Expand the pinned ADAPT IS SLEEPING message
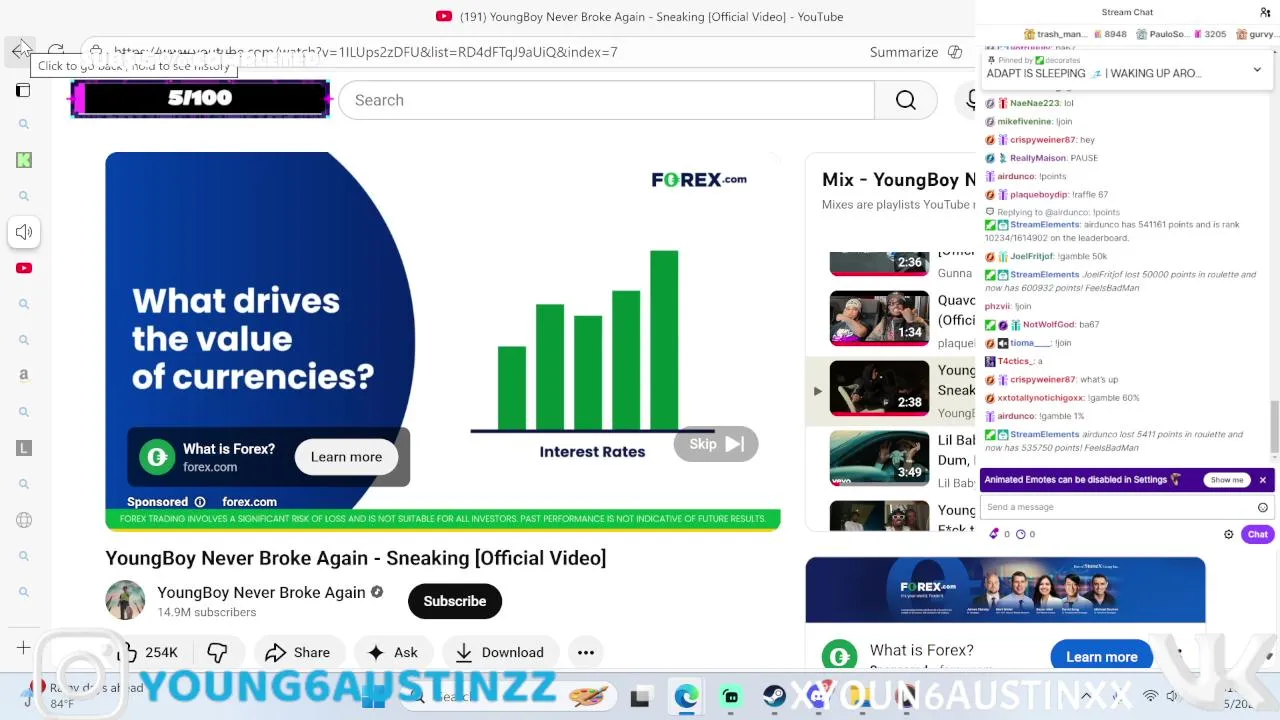 click(1257, 70)
